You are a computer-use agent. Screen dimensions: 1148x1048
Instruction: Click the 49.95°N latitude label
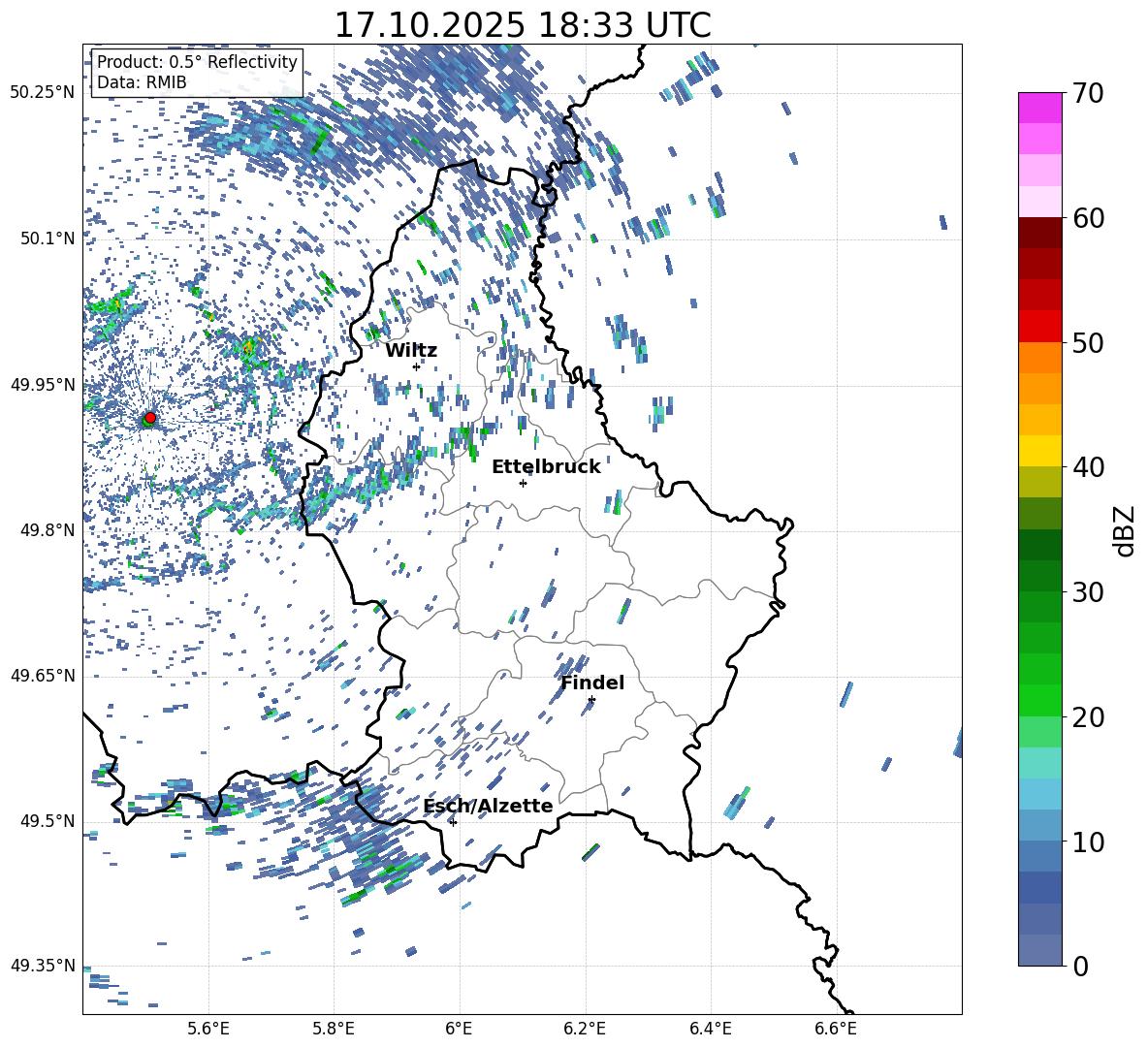click(43, 384)
